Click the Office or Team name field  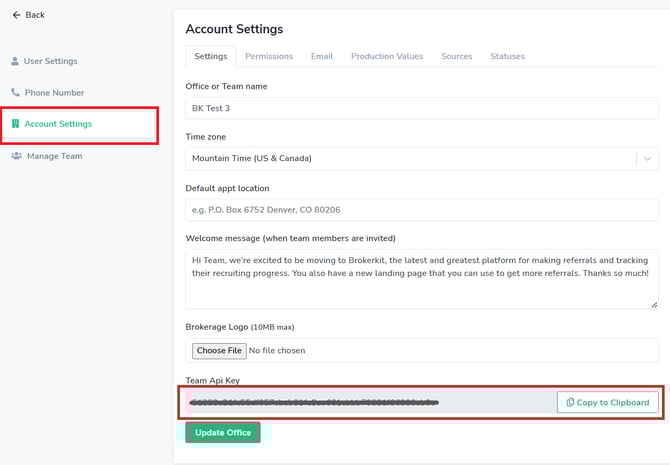421,108
